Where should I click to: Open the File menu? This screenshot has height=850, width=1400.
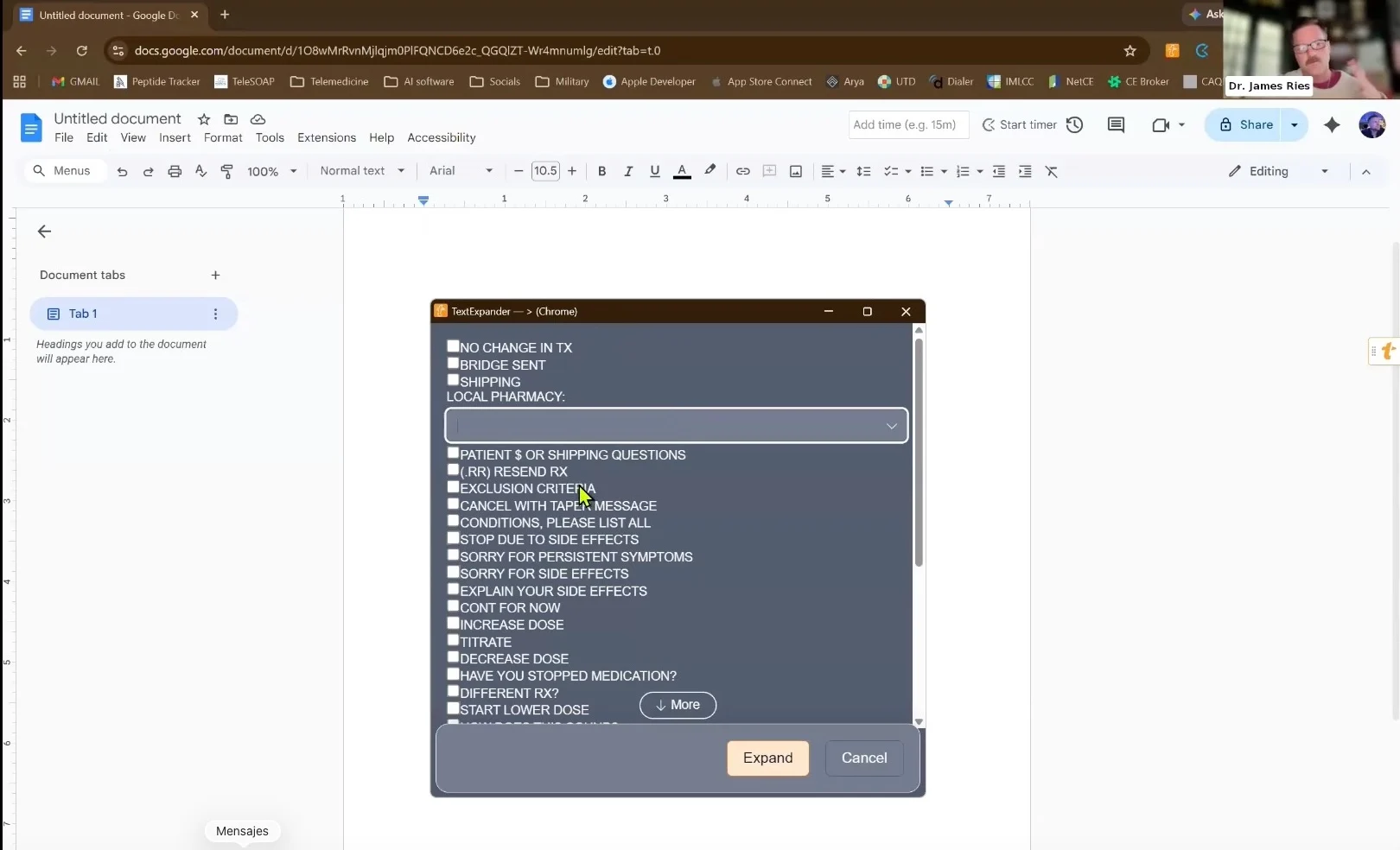click(64, 137)
